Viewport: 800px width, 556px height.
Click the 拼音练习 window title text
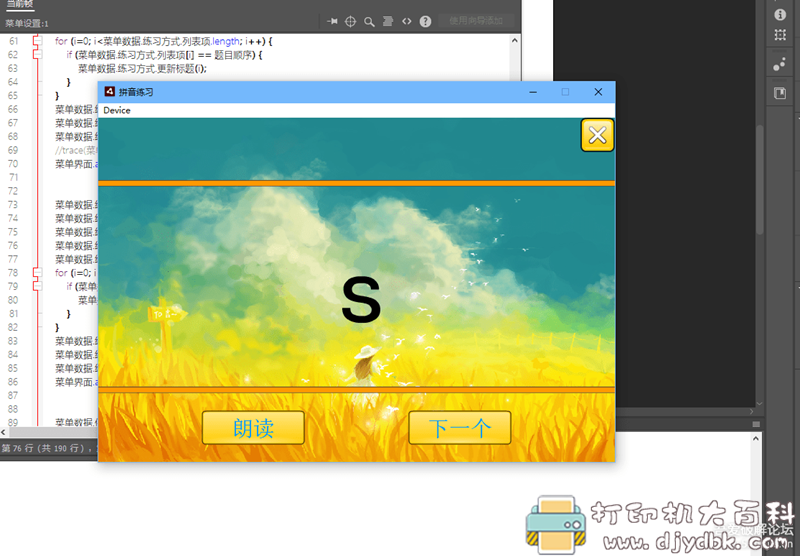point(136,92)
